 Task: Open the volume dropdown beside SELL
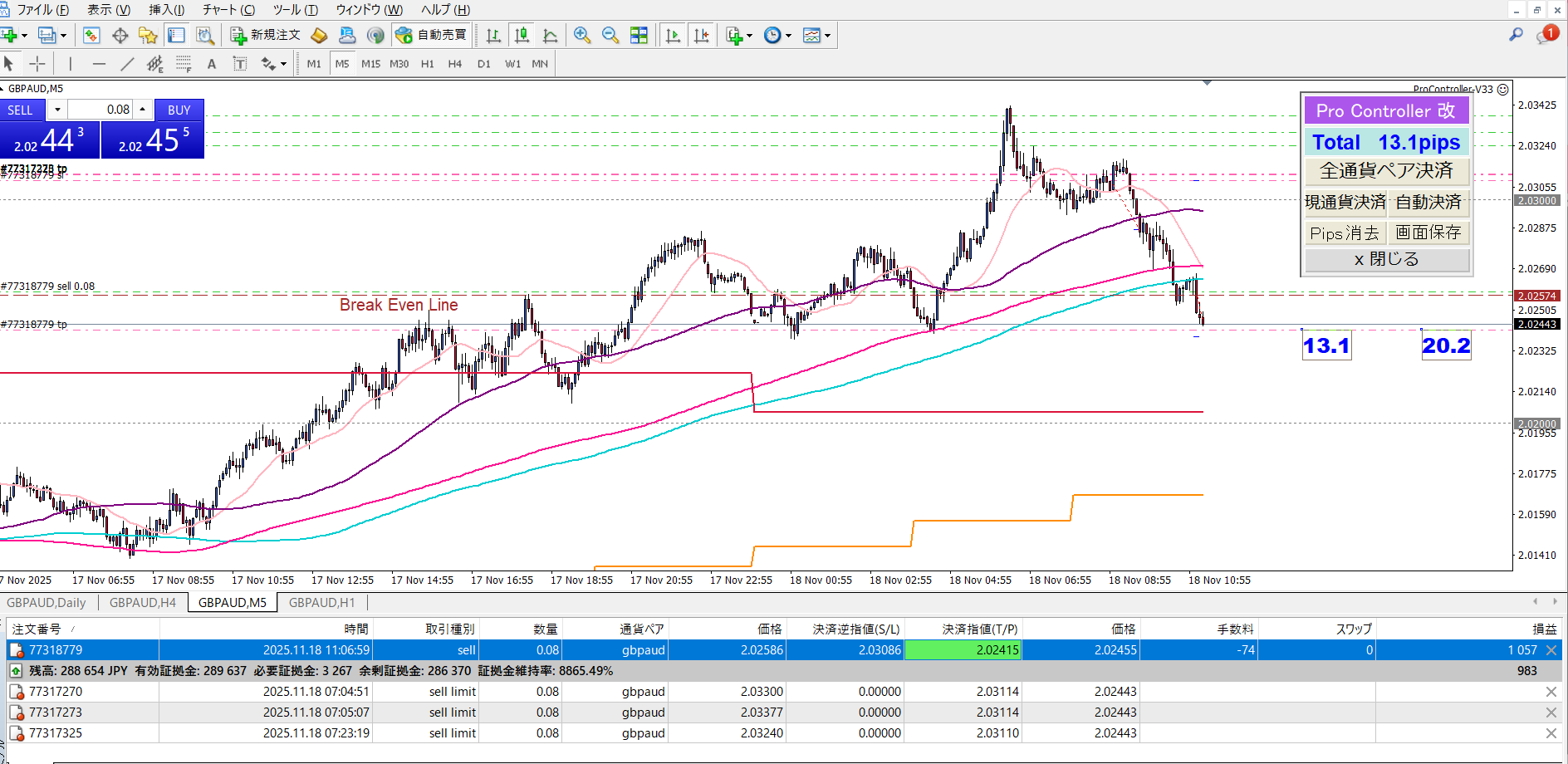(x=57, y=110)
